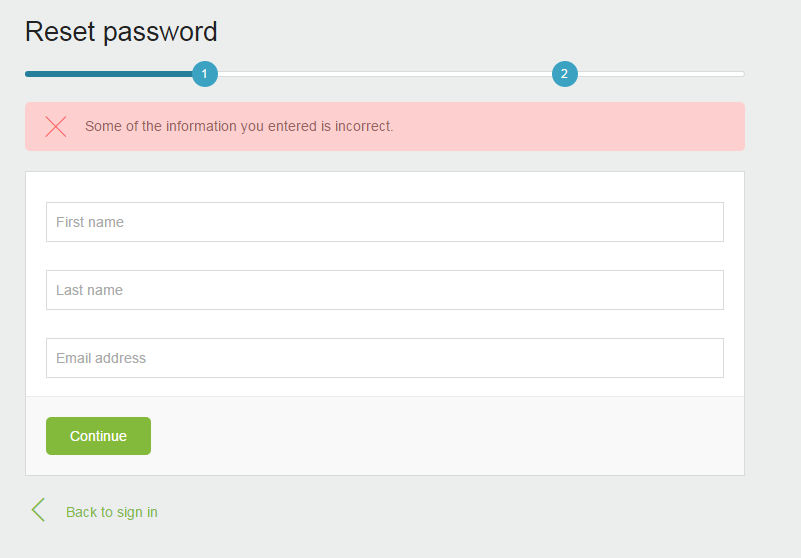Click white gap between Last name and Email fields
The image size is (801, 558).
tap(384, 324)
